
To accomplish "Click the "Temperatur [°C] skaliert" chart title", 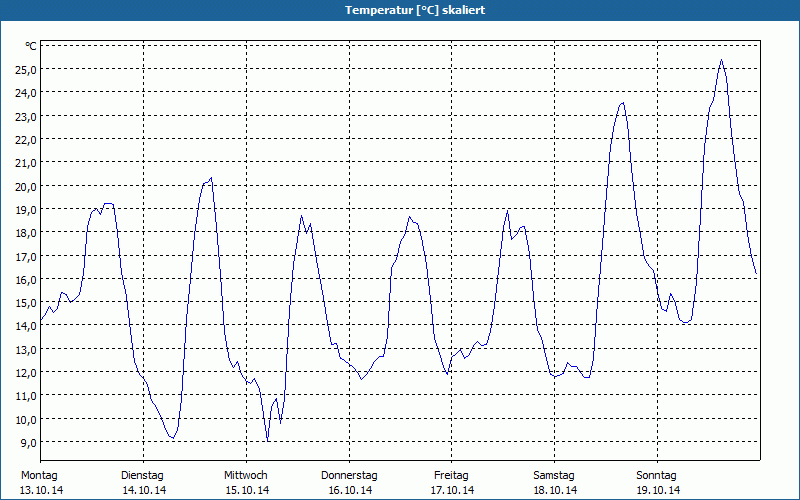I will 400,9.
